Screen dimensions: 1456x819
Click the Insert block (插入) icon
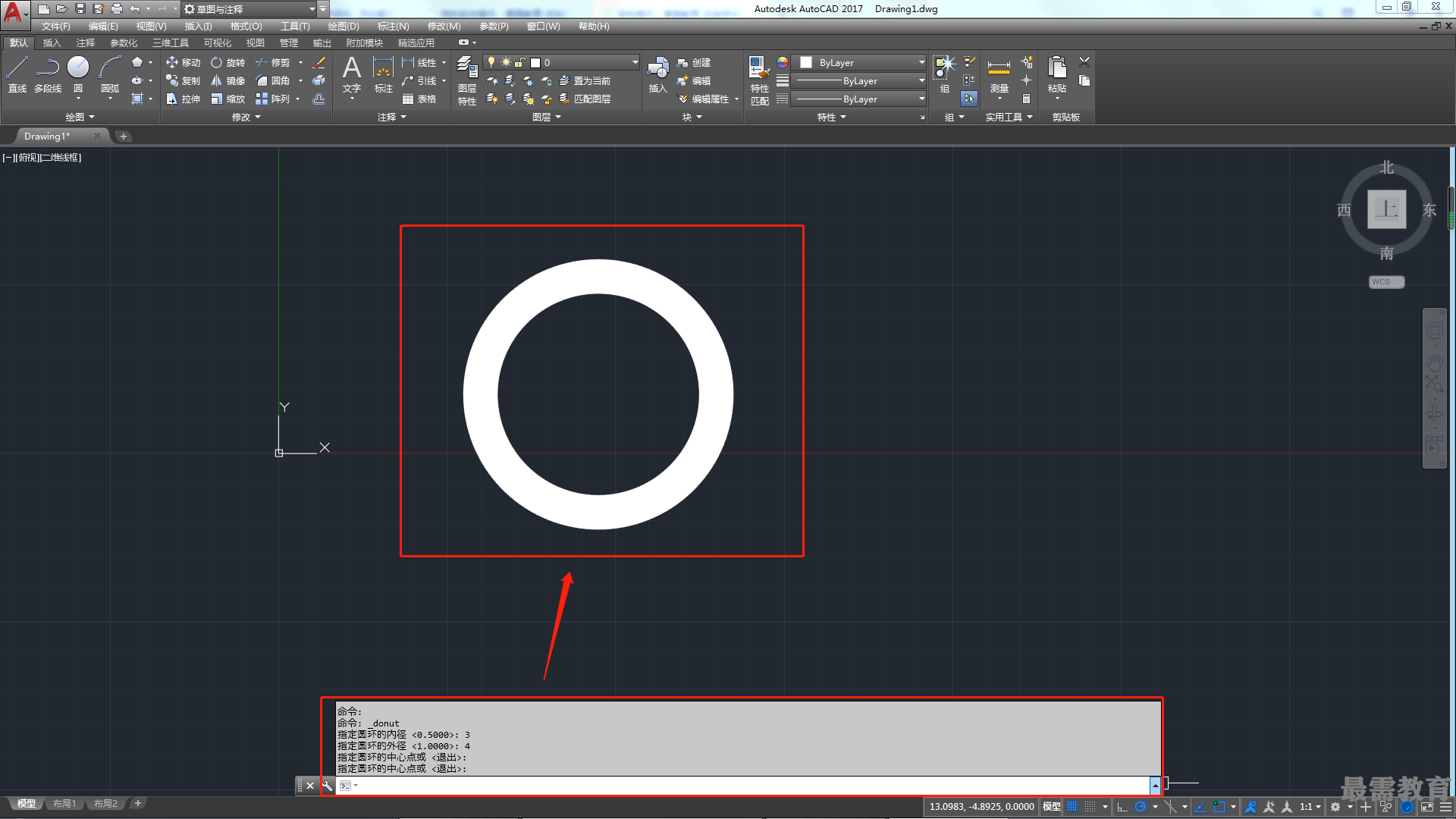click(657, 74)
